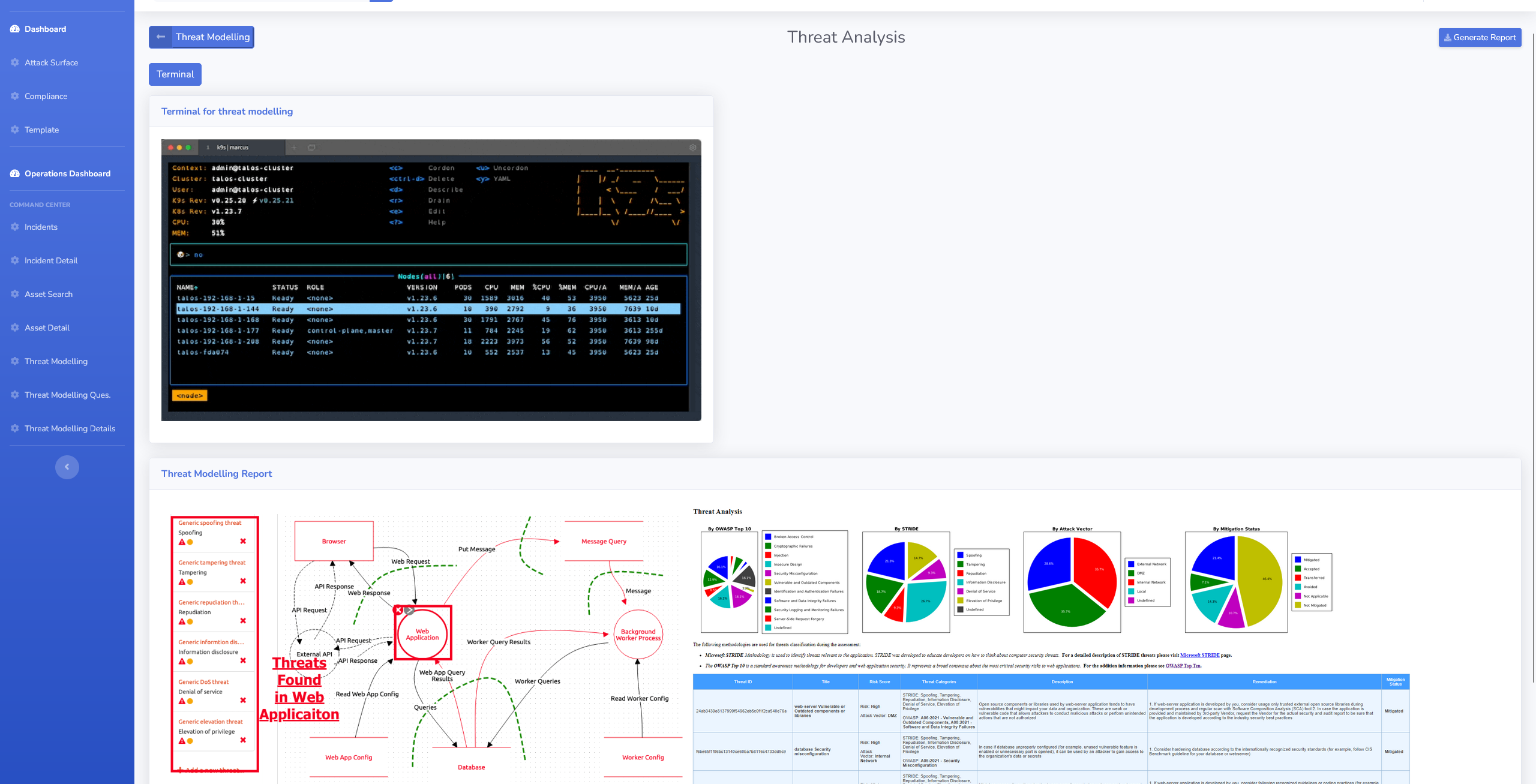Click the Operations Dashboard icon
Viewport: 1536px width, 784px height.
point(15,173)
